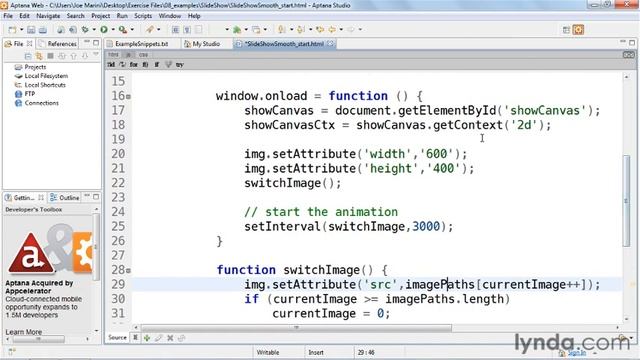
Task: Select Local Shortcuts in the File tree
Action: pyautogui.click(x=45, y=85)
